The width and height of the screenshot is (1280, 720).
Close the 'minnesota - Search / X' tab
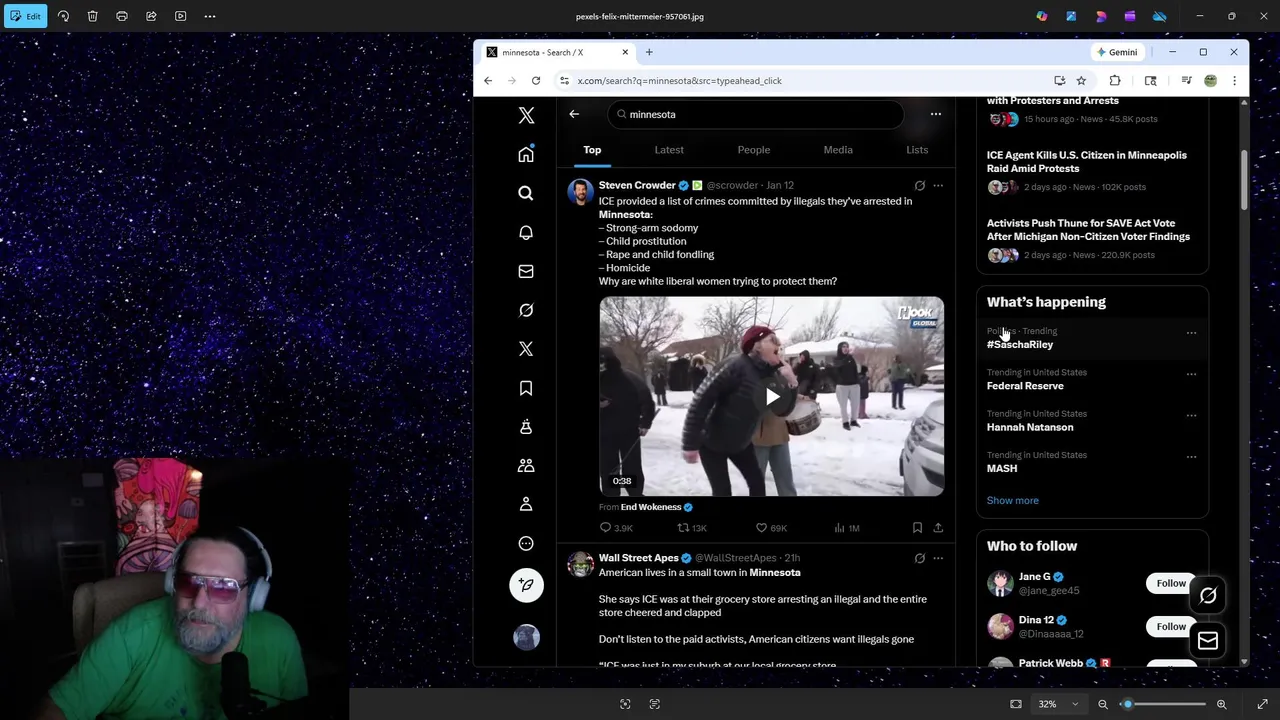625,52
